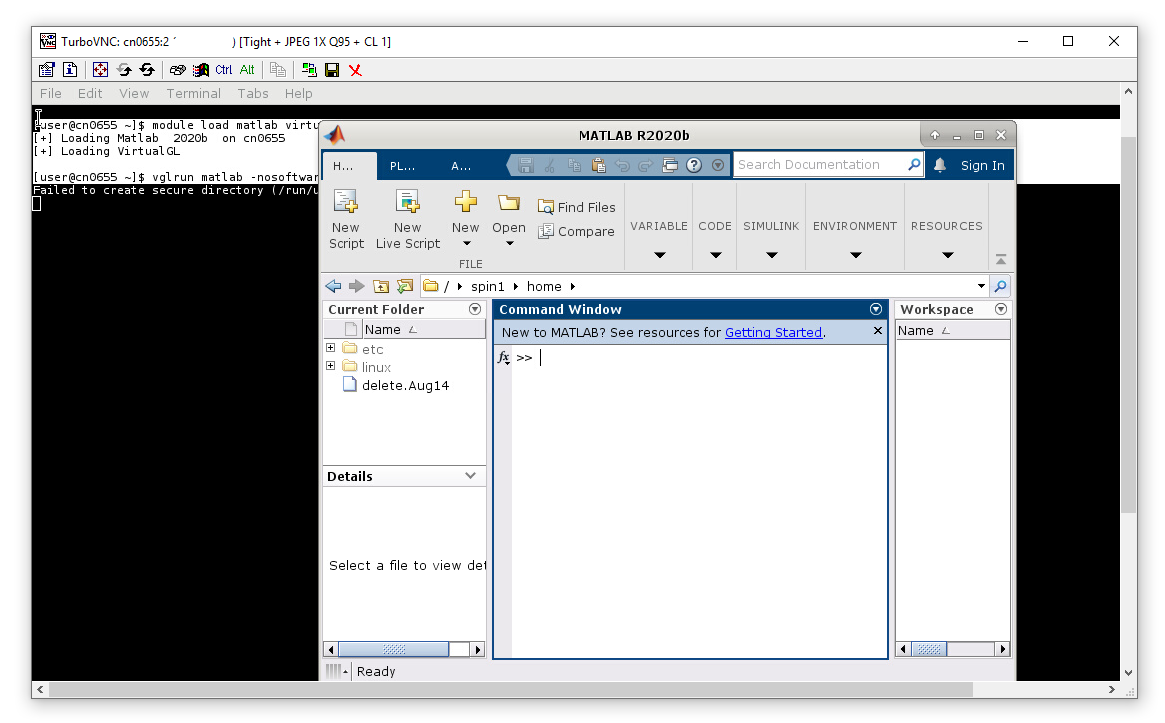Toggle full-screen mode in VNC toolbar
The image size is (1165, 723).
click(100, 69)
